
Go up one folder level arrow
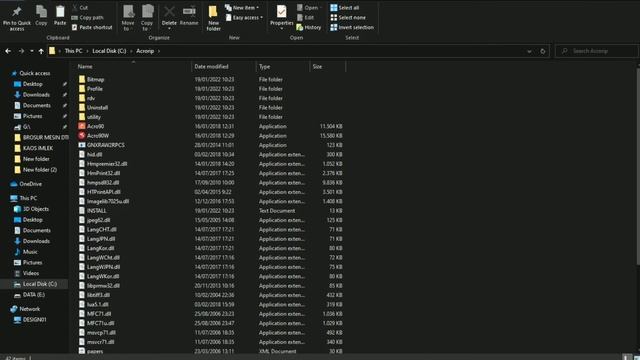click(41, 51)
